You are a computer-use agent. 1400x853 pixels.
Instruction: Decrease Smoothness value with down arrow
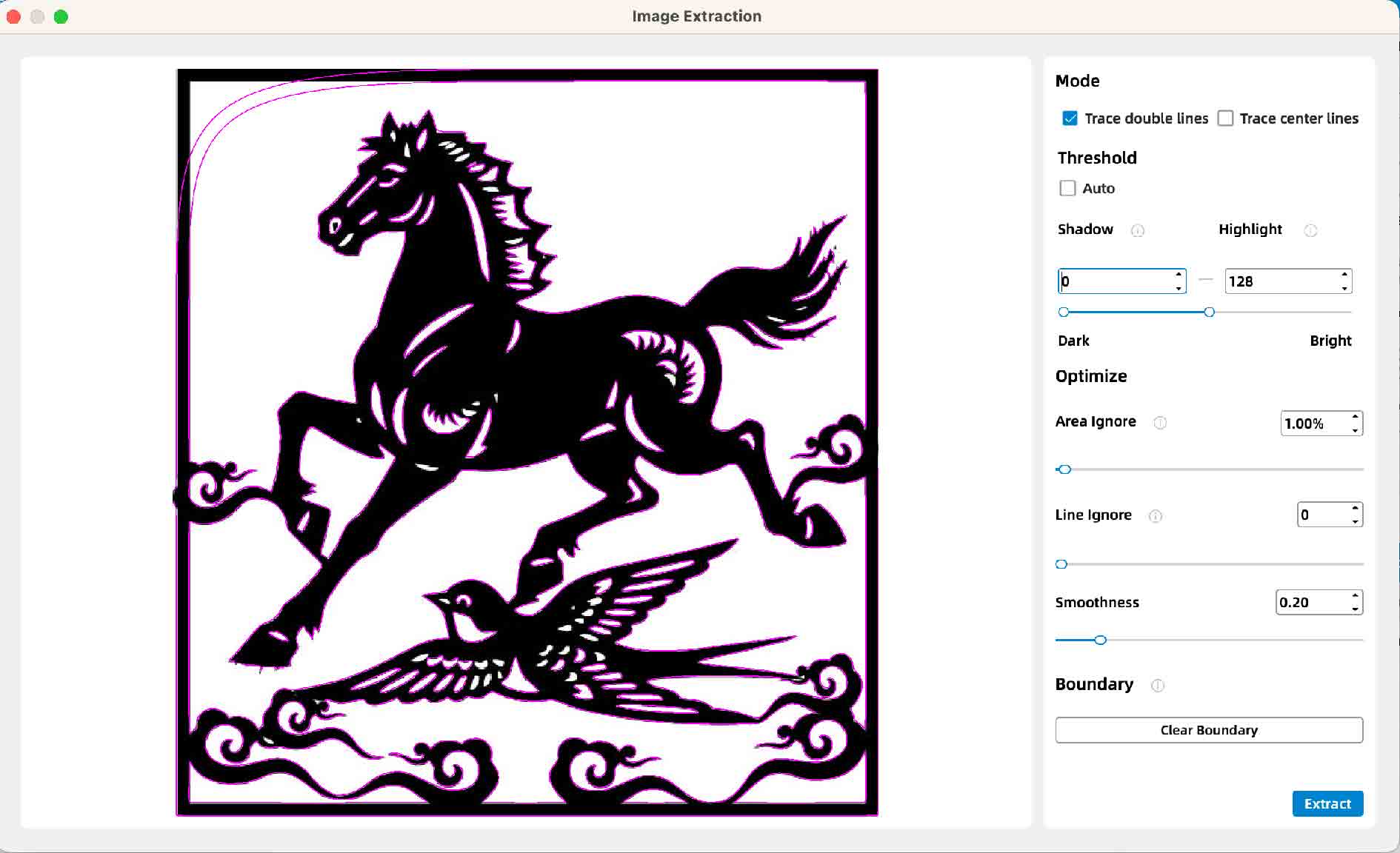pos(1355,609)
